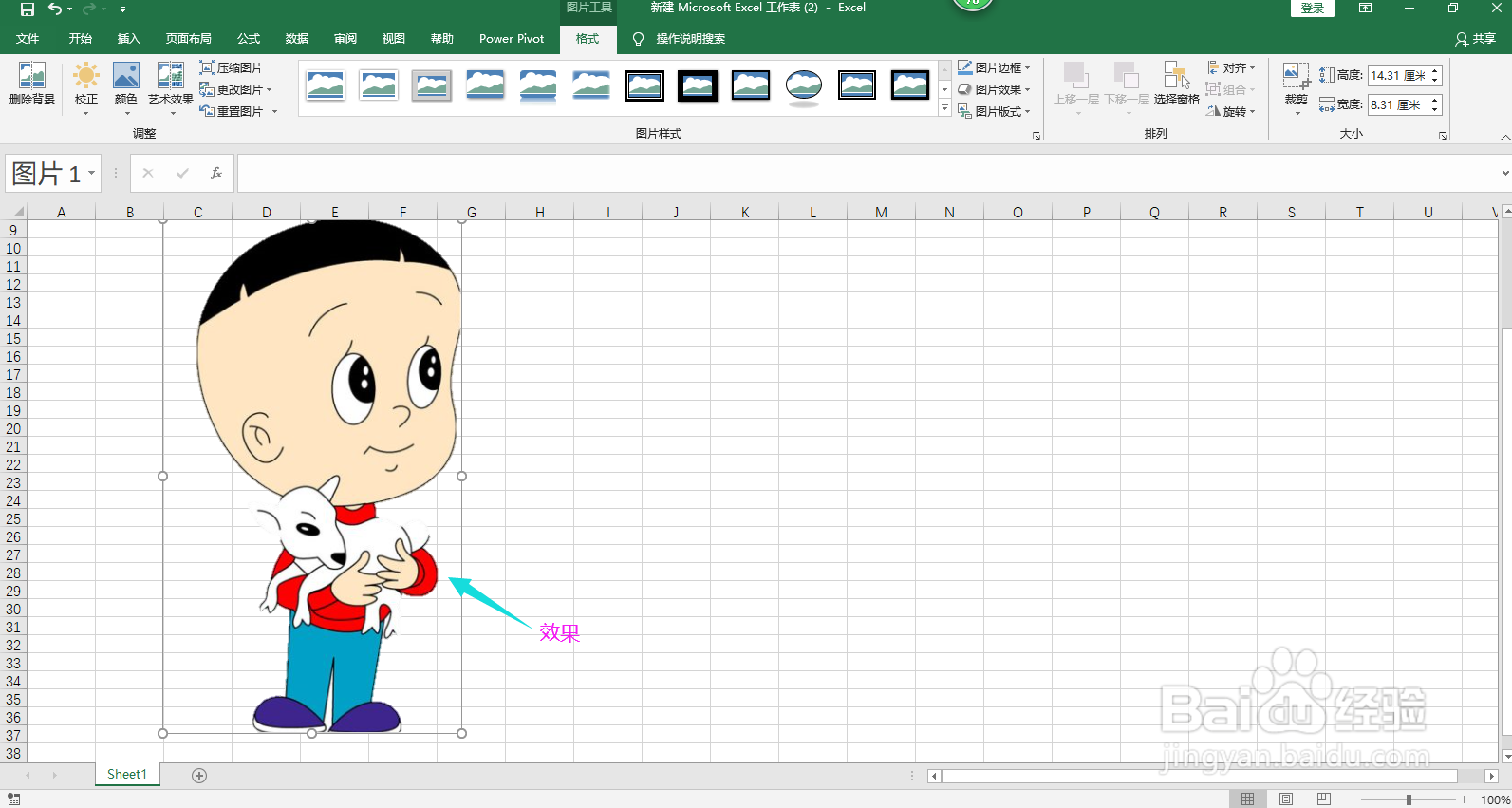The height and width of the screenshot is (808, 1512).
Task: Edit the picture width (宽度) field
Action: pos(1397,105)
